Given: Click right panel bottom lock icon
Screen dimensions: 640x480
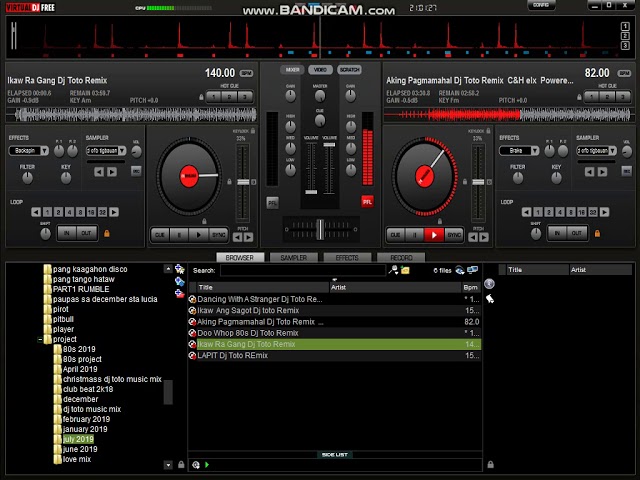Looking at the screenshot, I should [491, 464].
